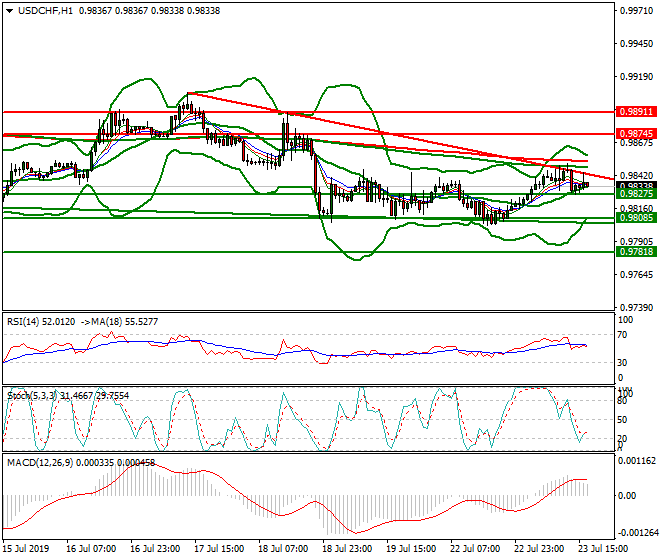Screen dimensions: 660x560
Task: Click the MACD scale value -0.001264
Action: pos(637,533)
